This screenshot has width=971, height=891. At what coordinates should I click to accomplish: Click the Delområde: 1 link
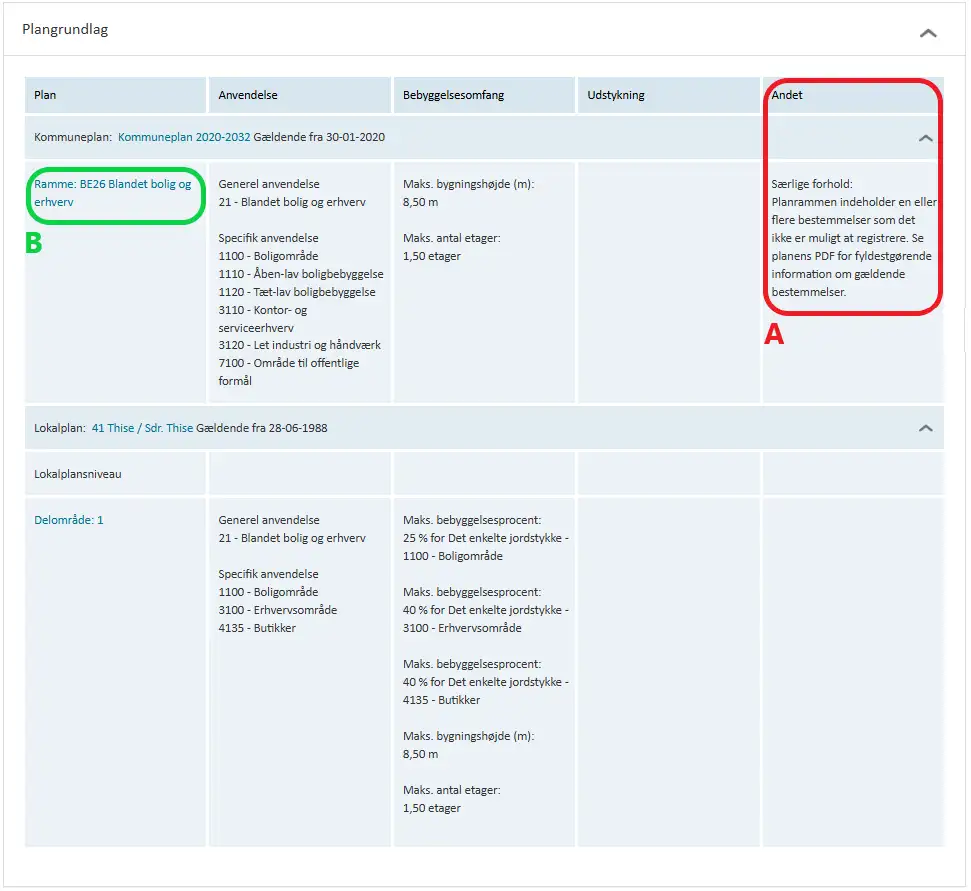69,520
